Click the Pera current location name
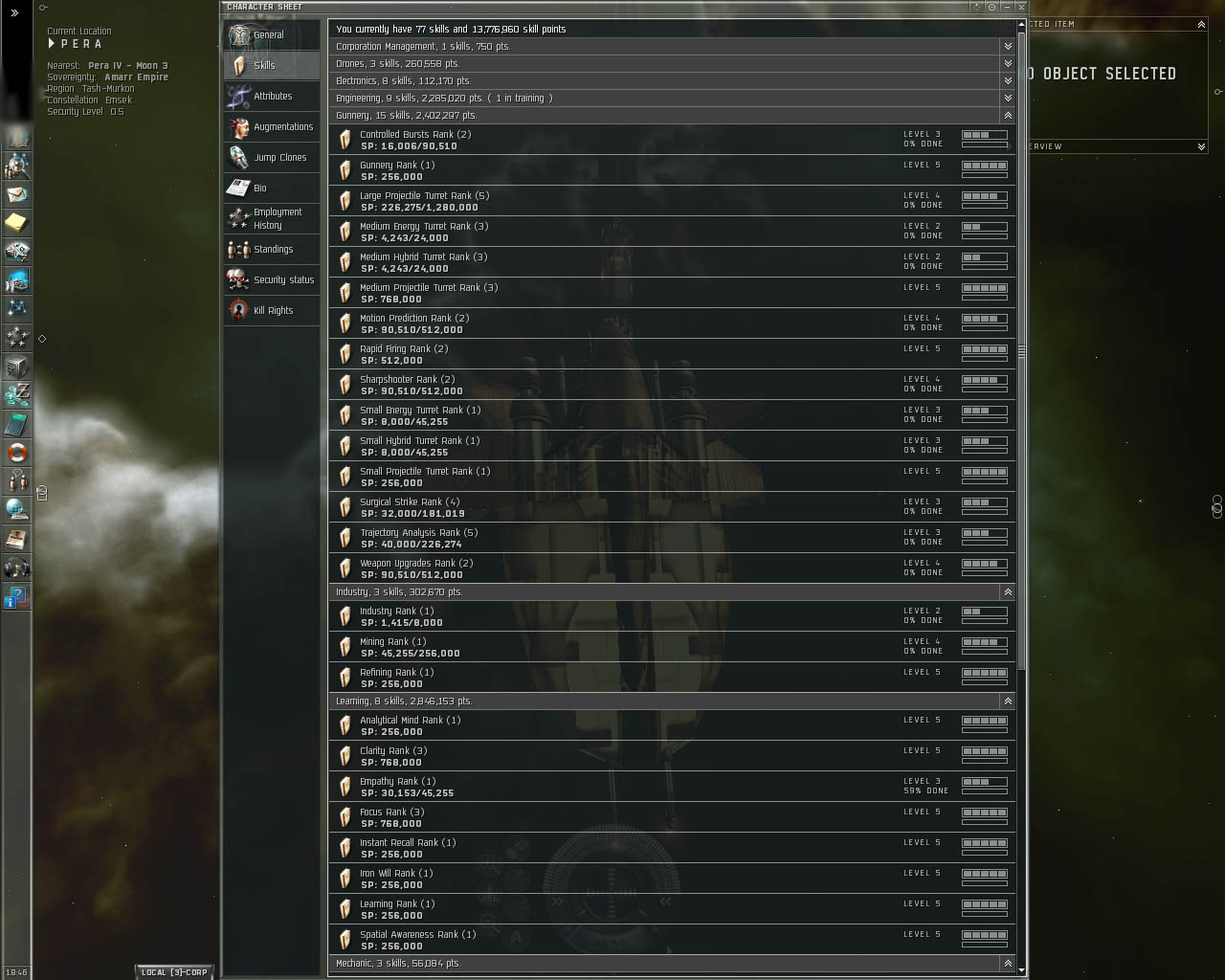The image size is (1225, 980). pos(81,44)
